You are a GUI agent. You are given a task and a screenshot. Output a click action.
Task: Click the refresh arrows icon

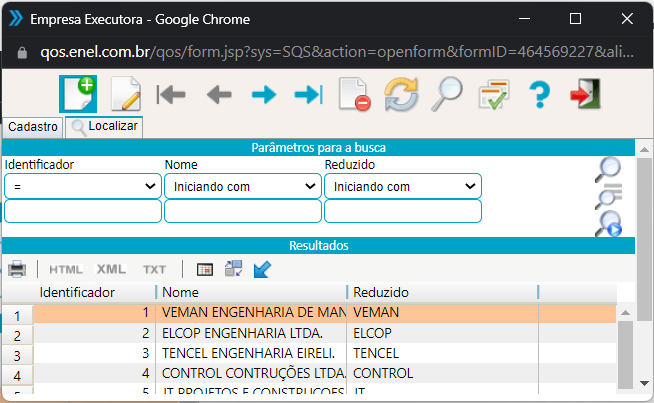(401, 95)
